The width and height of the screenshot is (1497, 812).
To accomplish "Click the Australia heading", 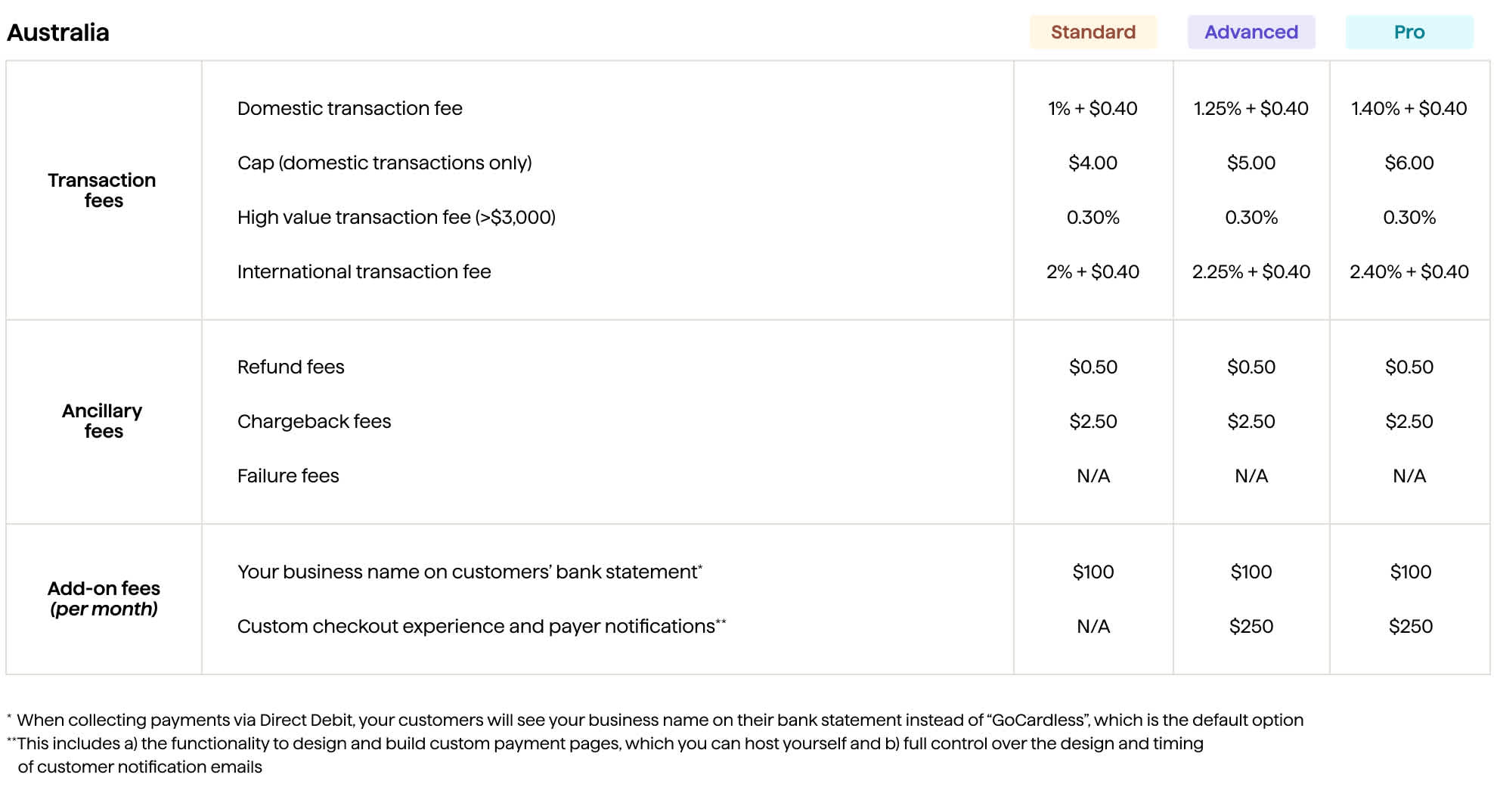I will (x=58, y=33).
